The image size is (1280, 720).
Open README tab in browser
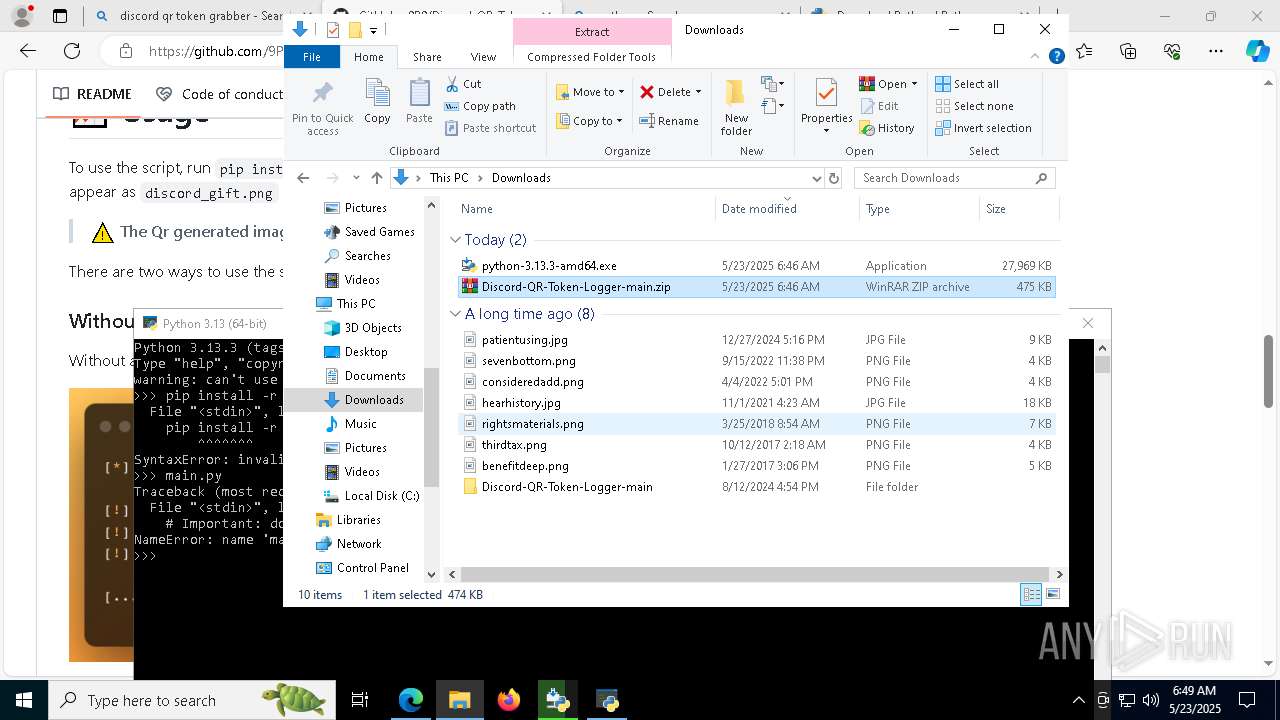(x=92, y=94)
